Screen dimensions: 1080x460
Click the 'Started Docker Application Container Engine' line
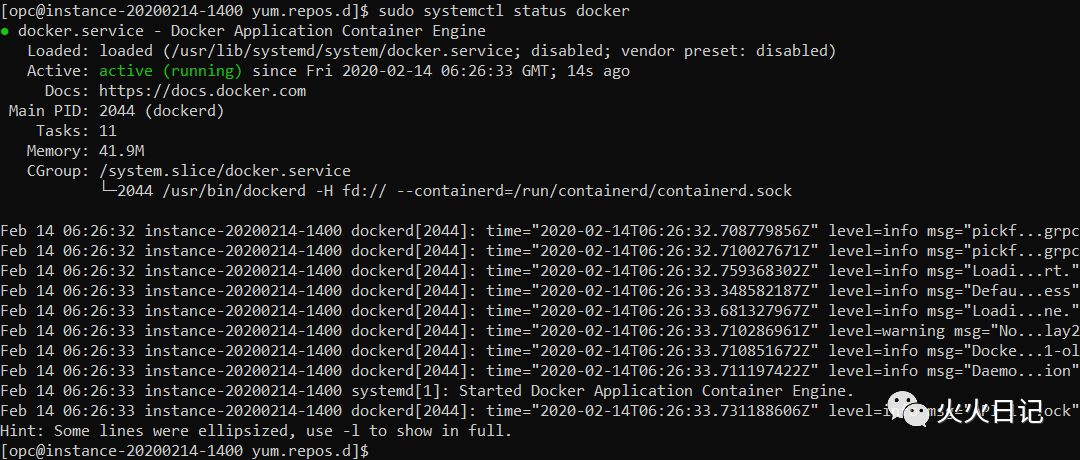pyautogui.click(x=656, y=391)
